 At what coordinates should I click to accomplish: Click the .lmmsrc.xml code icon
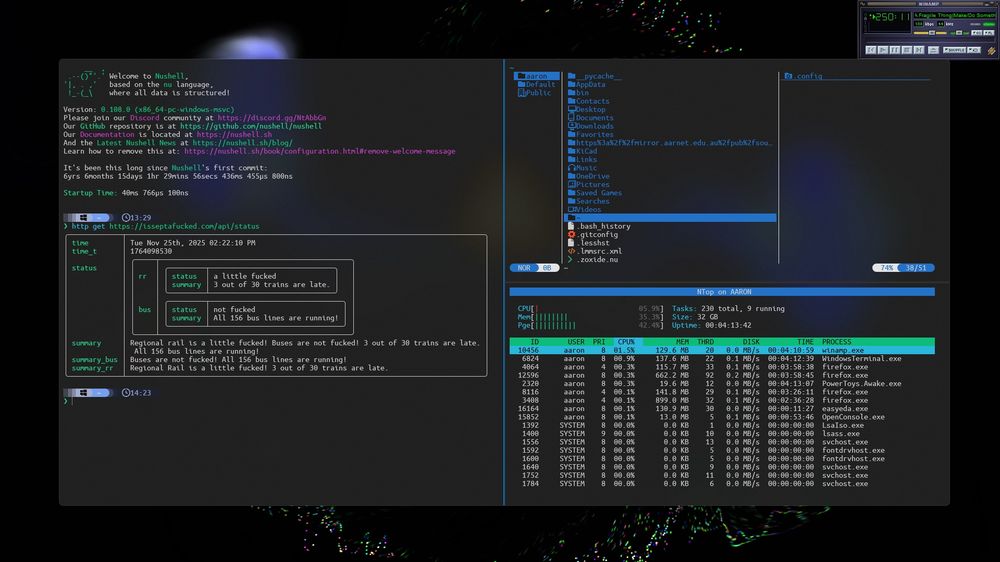[x=571, y=251]
